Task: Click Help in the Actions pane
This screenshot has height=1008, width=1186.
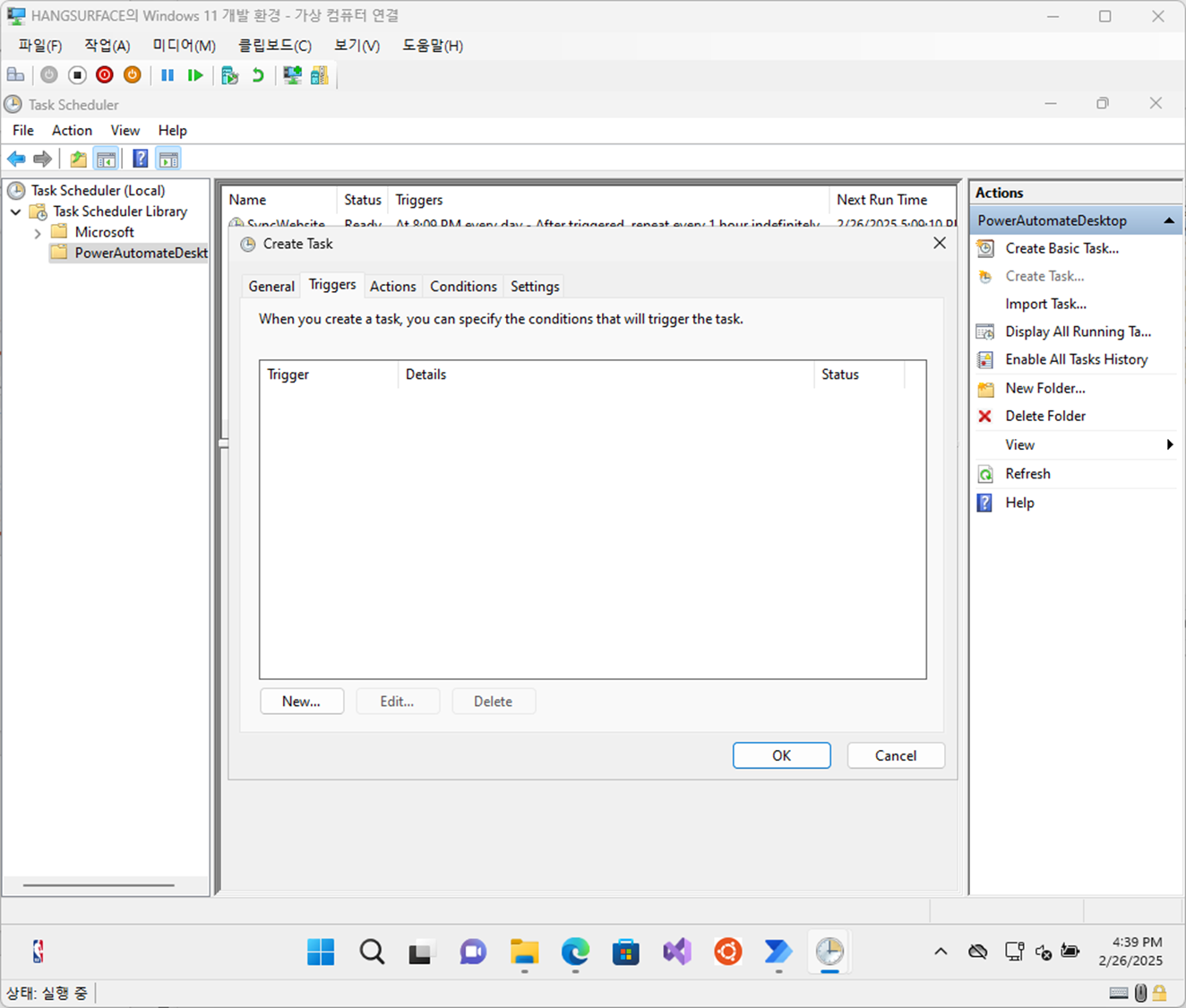Action: tap(1019, 503)
